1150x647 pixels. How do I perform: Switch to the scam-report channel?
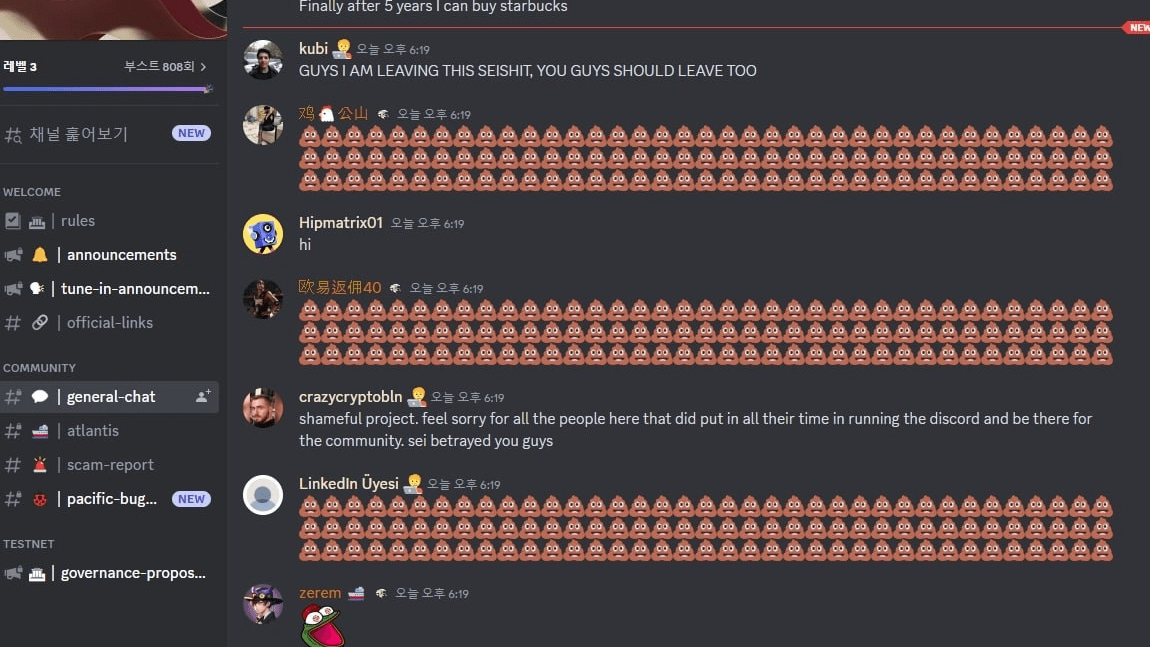coord(110,464)
